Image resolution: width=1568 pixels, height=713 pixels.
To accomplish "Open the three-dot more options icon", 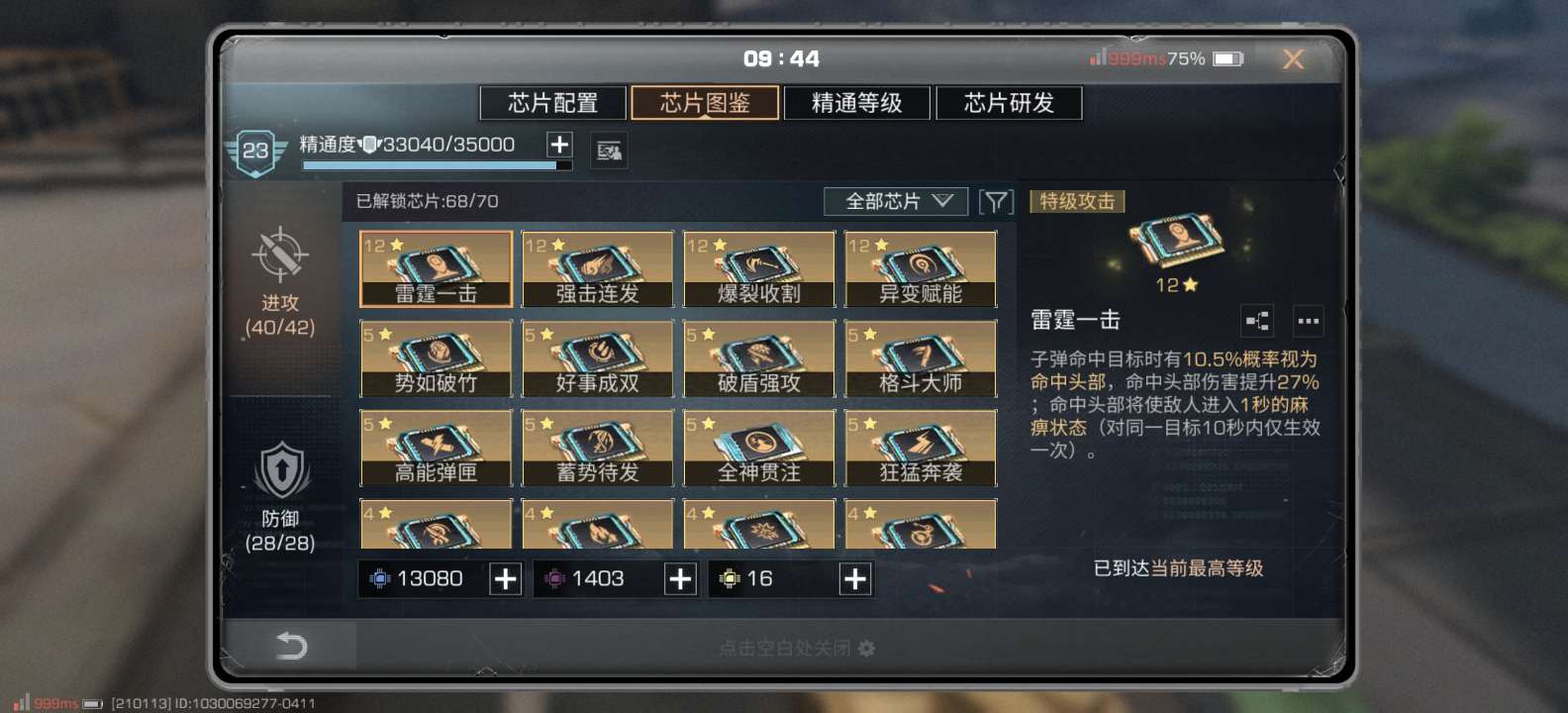I will (1308, 321).
